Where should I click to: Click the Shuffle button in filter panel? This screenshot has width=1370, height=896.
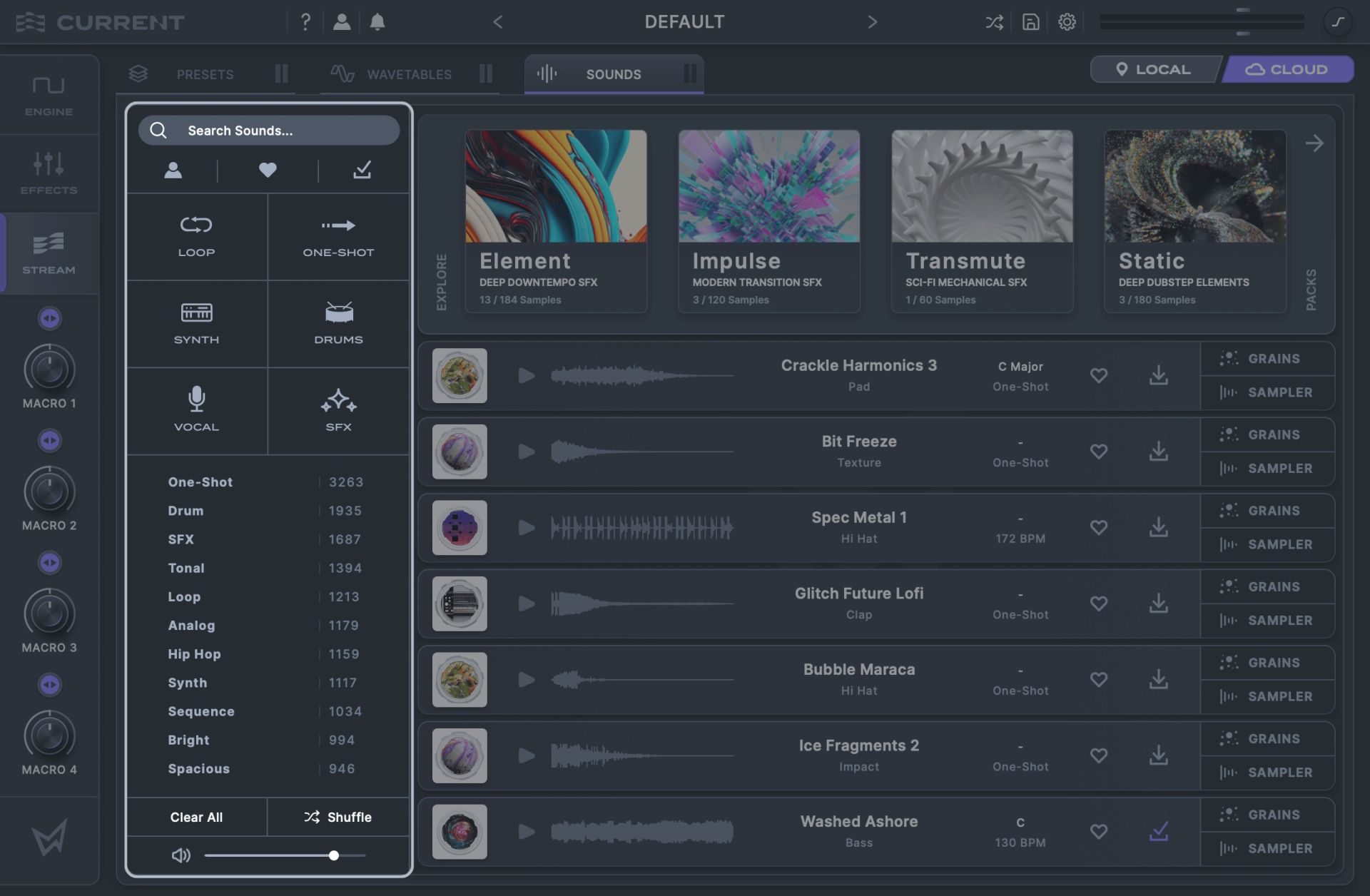[x=338, y=817]
